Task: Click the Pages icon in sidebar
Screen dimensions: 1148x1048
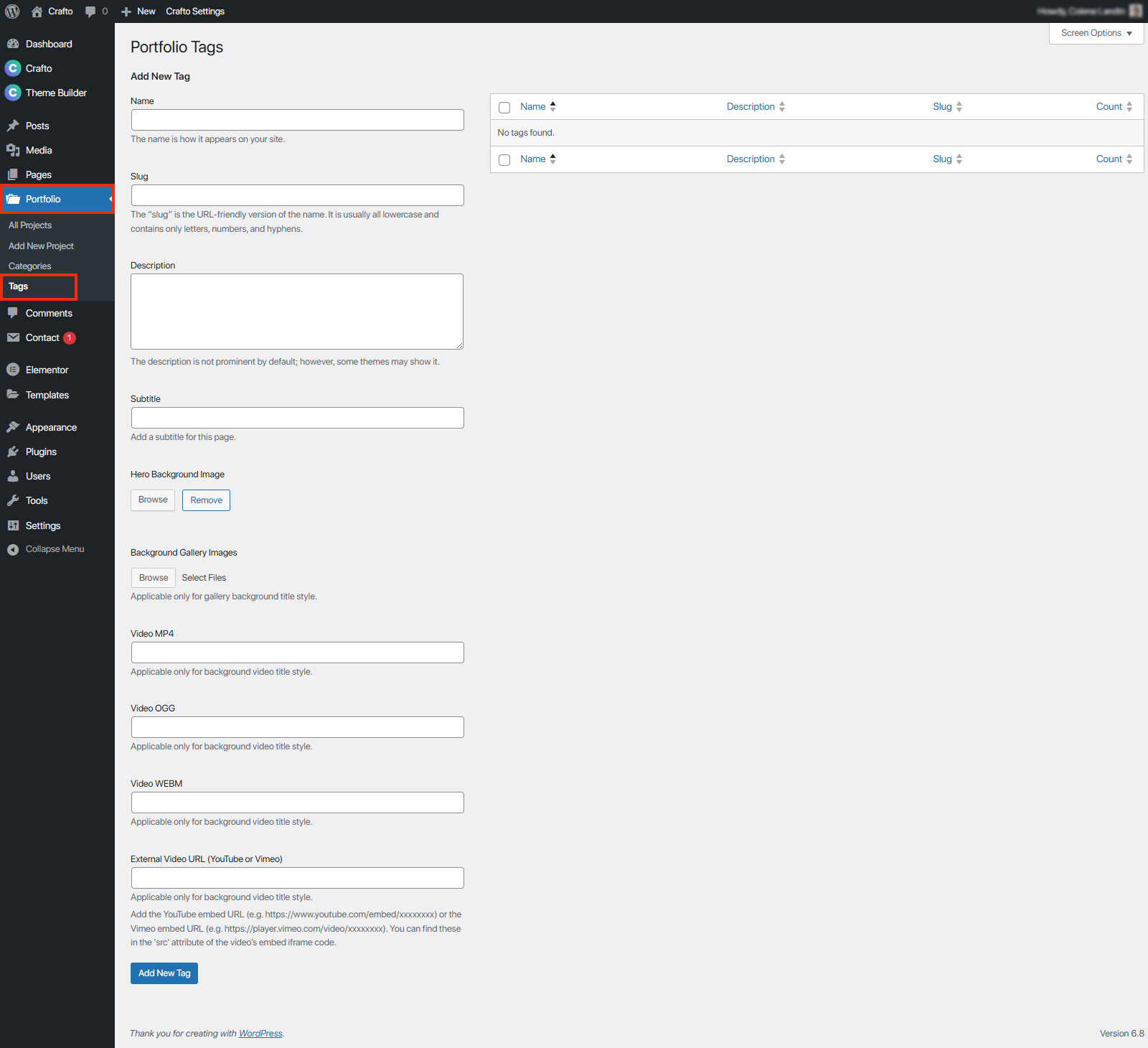Action: pyautogui.click(x=13, y=174)
